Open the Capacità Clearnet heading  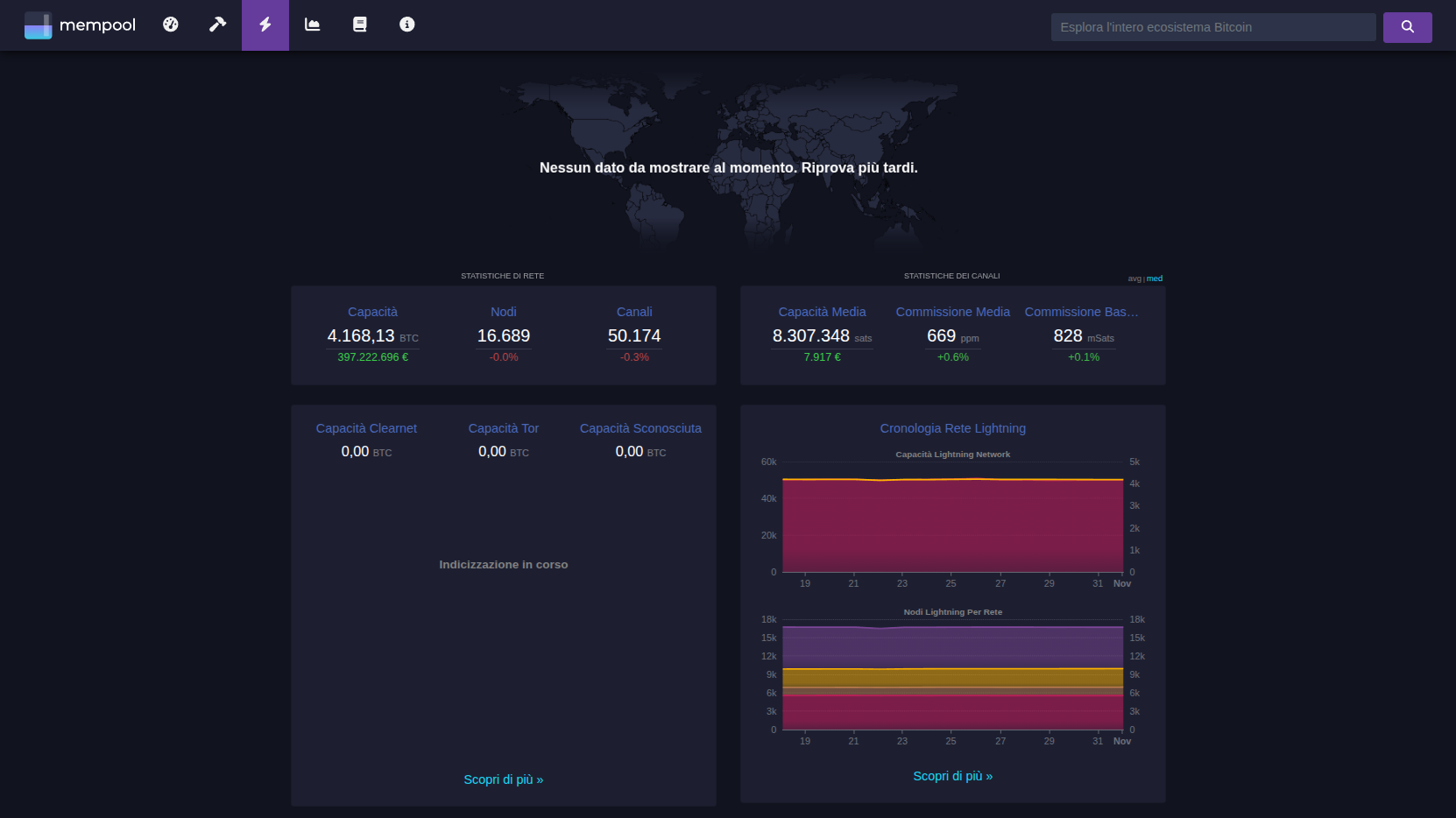(x=366, y=428)
